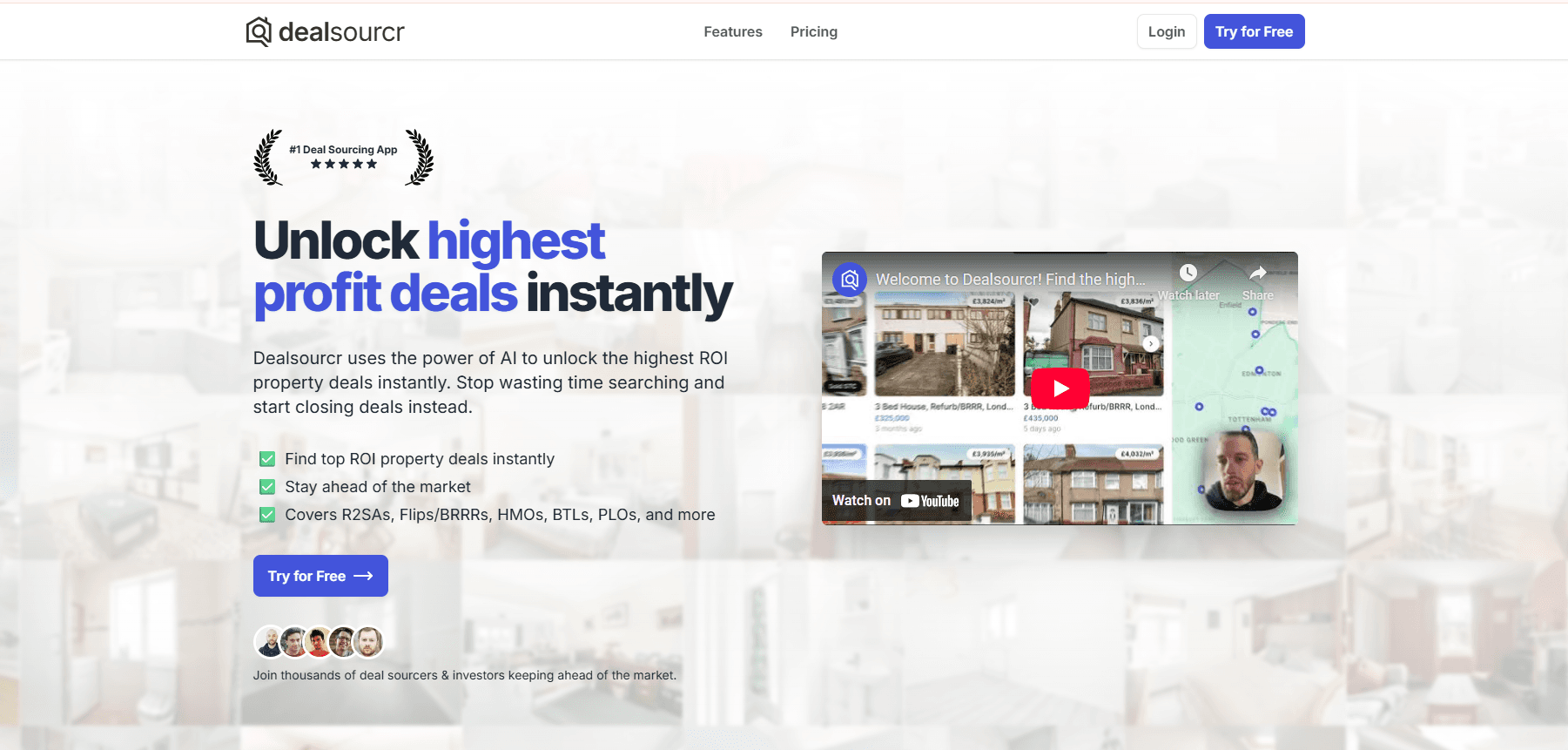Image resolution: width=1568 pixels, height=750 pixels.
Task: Go to the Pricing page
Action: click(813, 32)
